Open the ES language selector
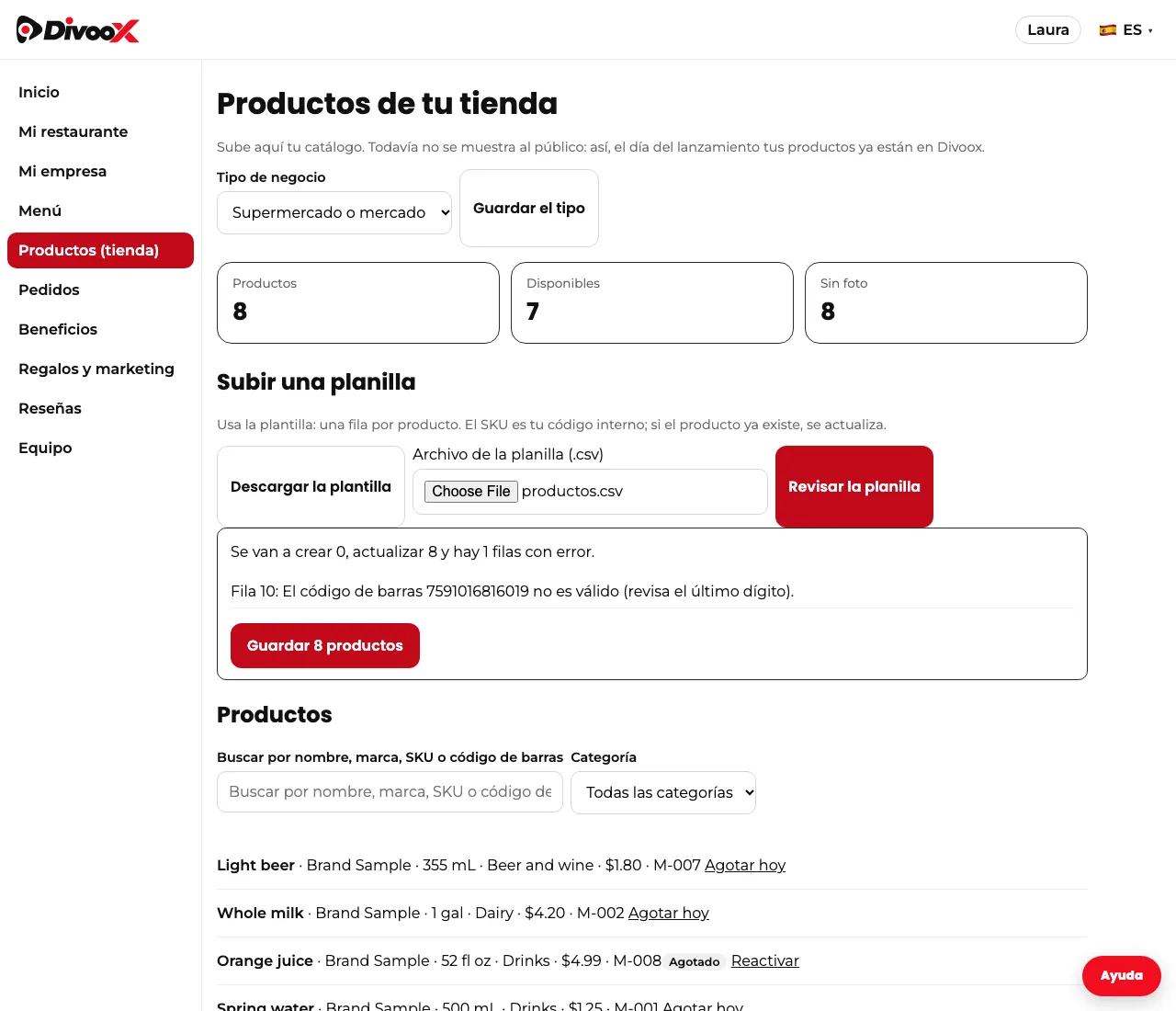 point(1126,30)
